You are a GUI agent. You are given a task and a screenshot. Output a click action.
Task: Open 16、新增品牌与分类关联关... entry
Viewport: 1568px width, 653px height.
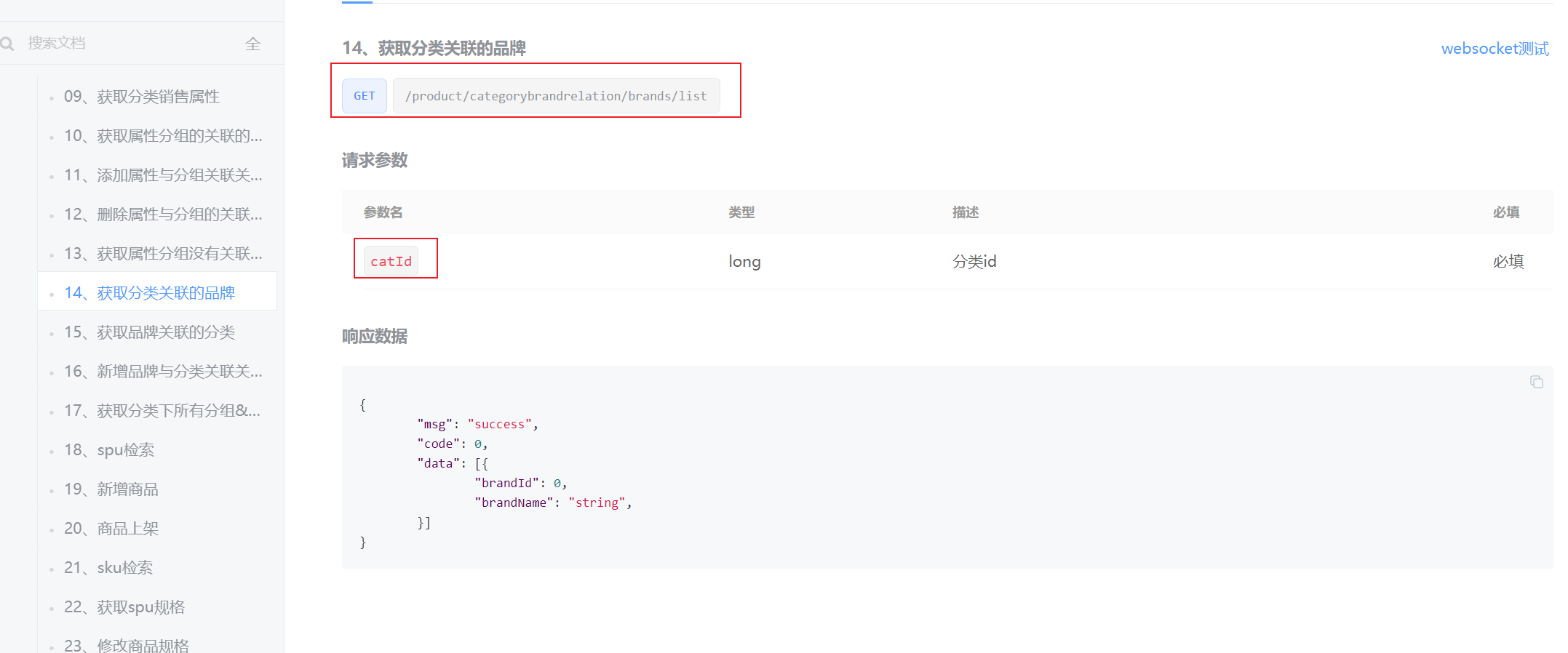coord(163,372)
